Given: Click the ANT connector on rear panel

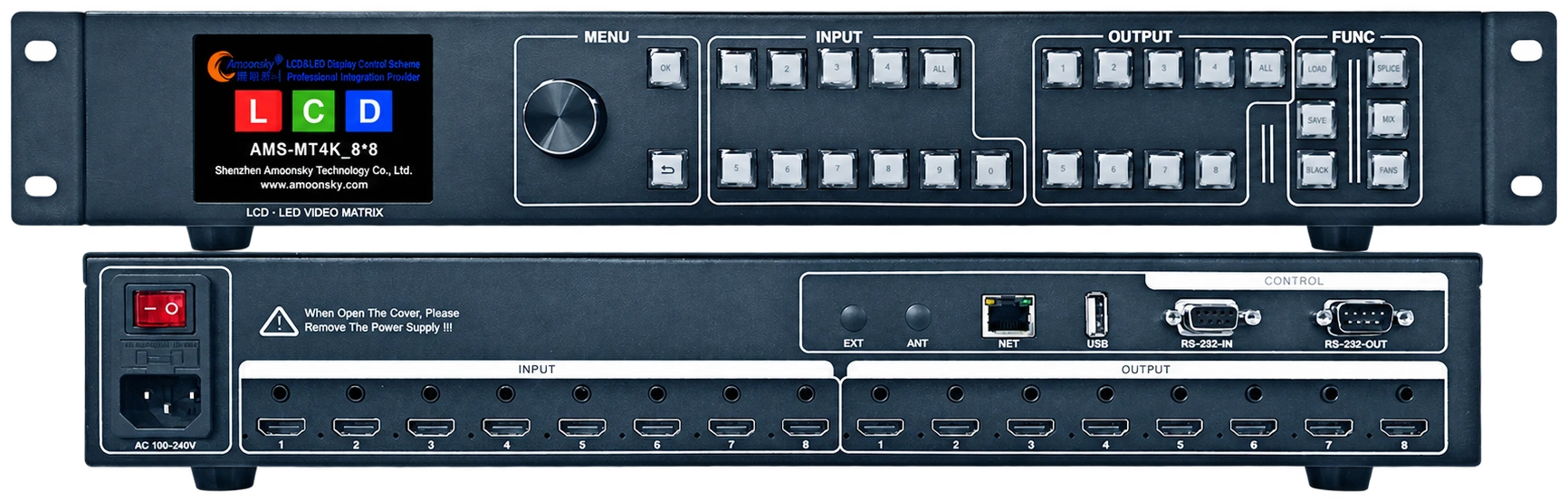Looking at the screenshot, I should tap(918, 317).
